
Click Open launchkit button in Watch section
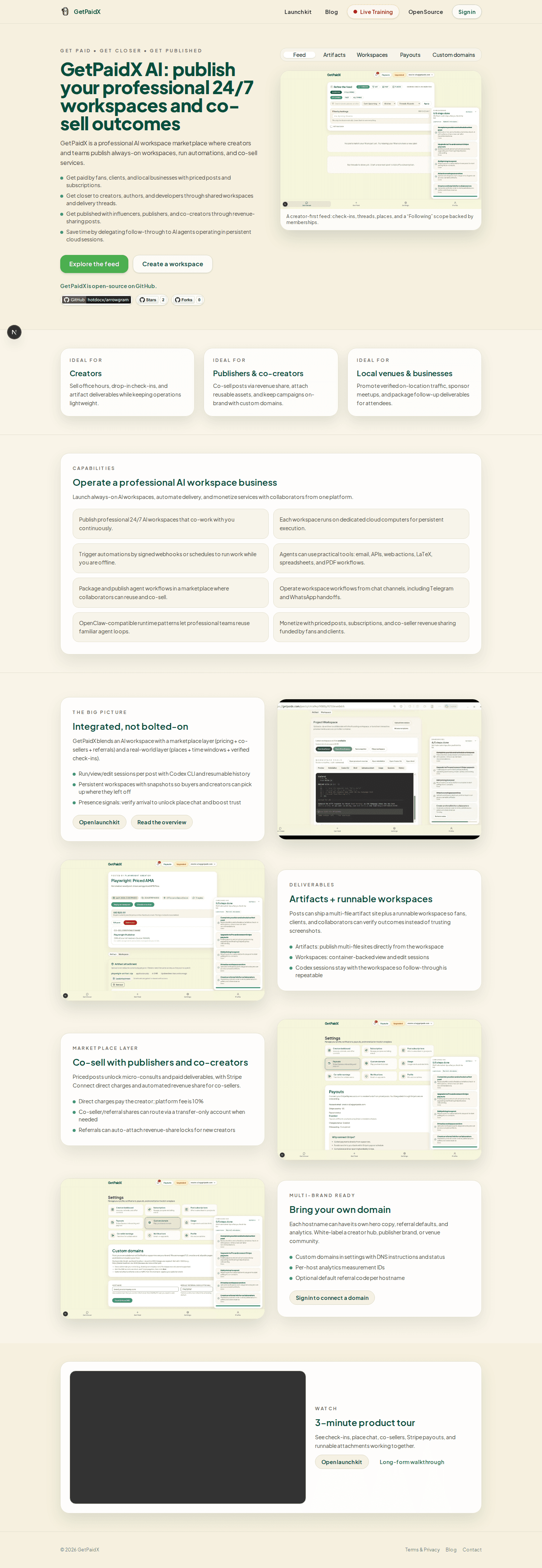pyautogui.click(x=342, y=1462)
